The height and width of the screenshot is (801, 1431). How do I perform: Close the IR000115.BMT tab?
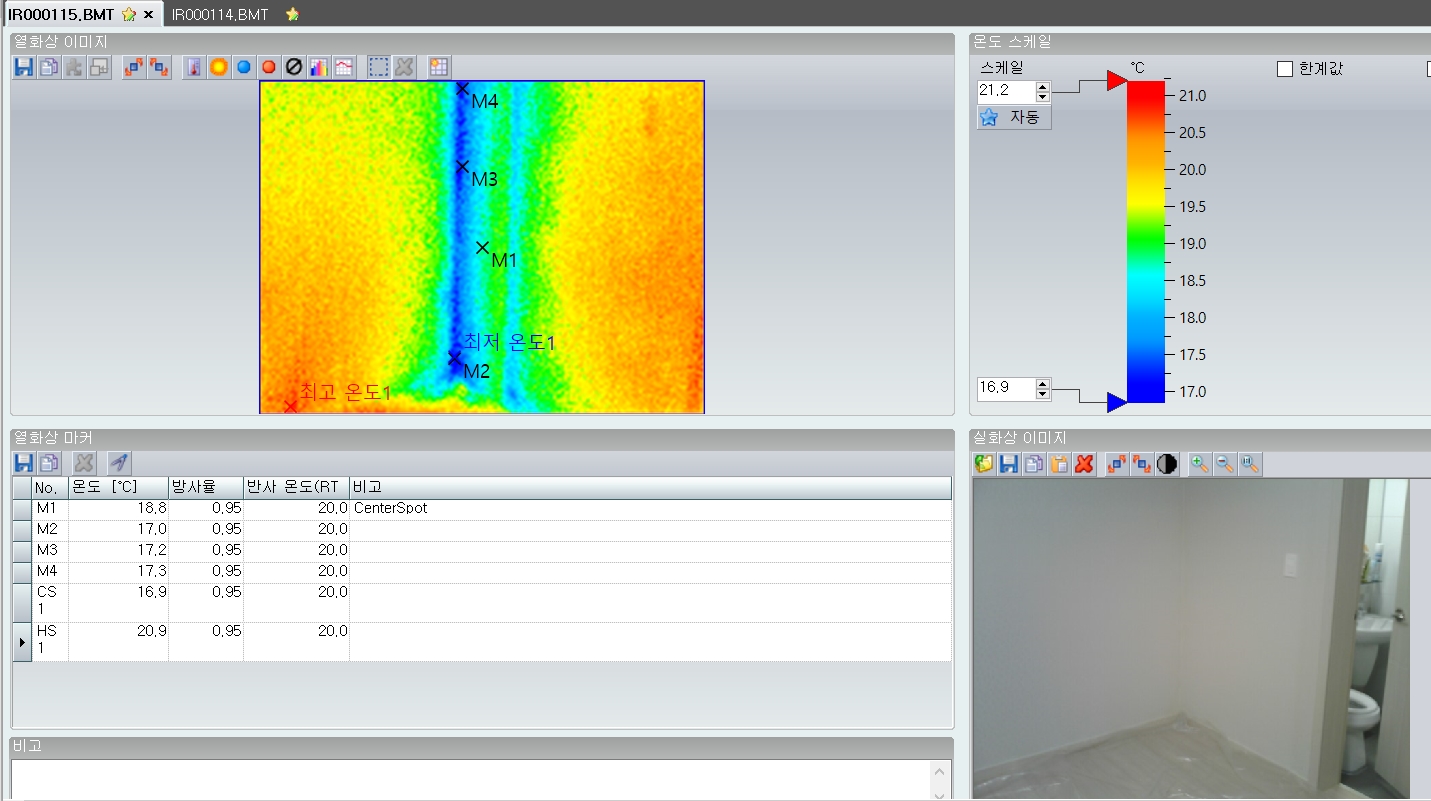[x=148, y=14]
